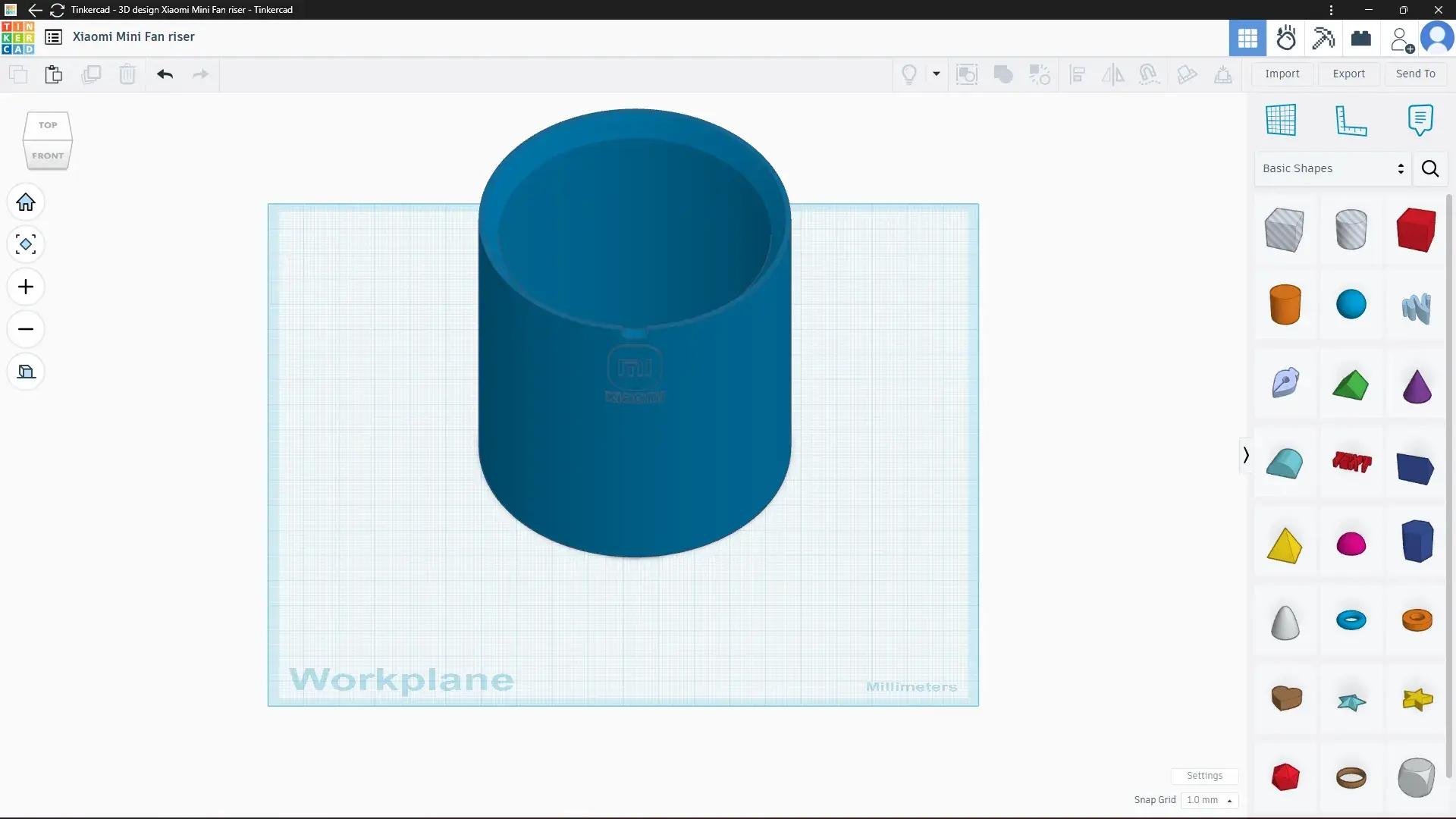Select the Box hole shape

point(1285,230)
